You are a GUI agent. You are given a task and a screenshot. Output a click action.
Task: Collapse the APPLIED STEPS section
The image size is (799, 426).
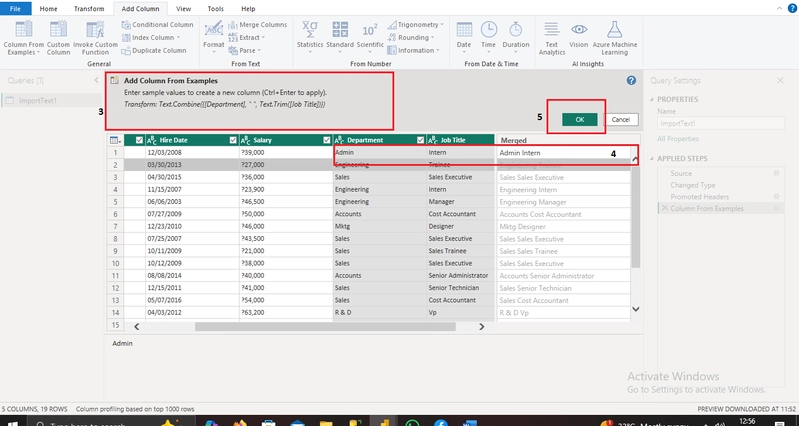pos(652,159)
